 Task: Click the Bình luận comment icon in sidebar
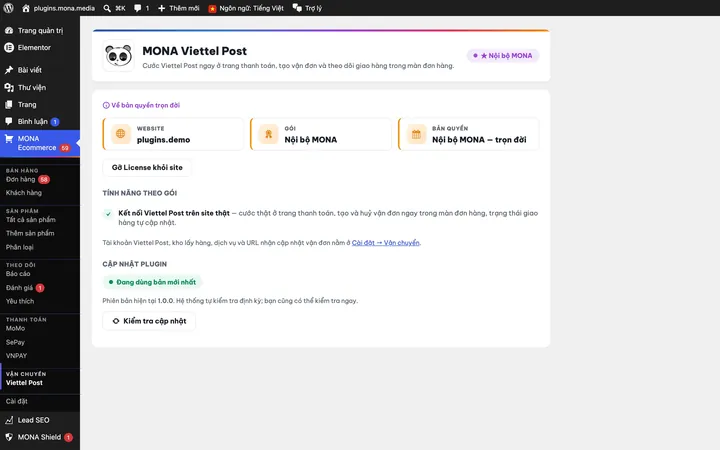[9, 121]
